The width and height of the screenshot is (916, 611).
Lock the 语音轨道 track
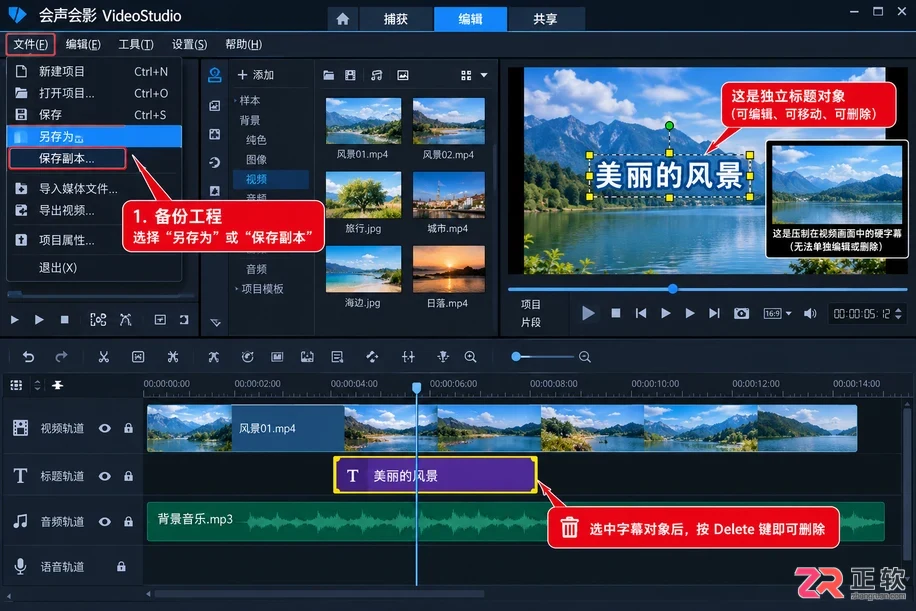tap(121, 566)
